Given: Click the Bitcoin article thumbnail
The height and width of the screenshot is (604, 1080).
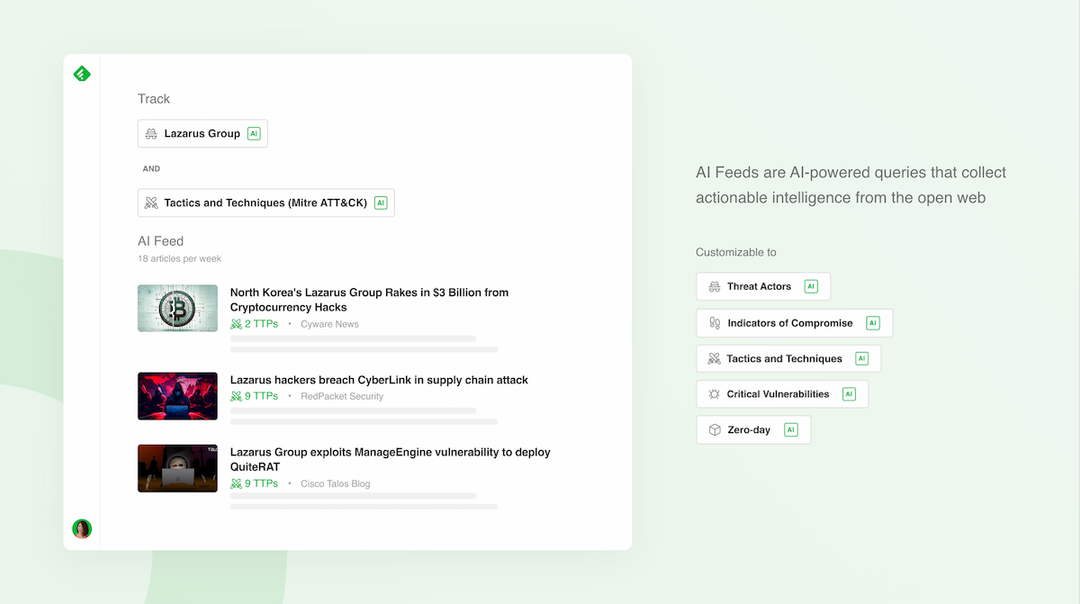Looking at the screenshot, I should click(x=177, y=308).
